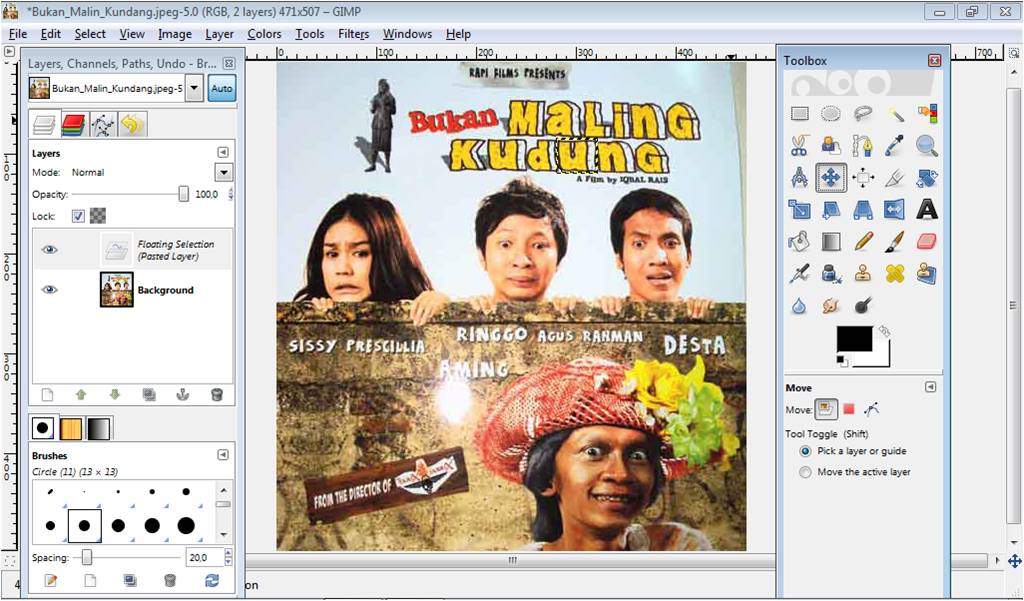Select the Free Select lasso tool
The image size is (1024, 601).
(x=863, y=114)
